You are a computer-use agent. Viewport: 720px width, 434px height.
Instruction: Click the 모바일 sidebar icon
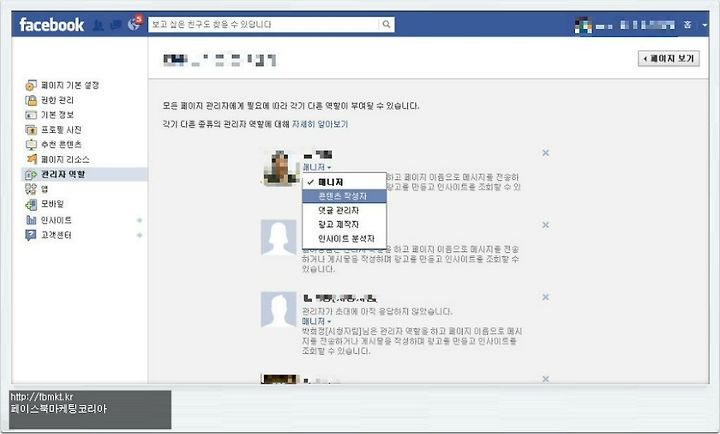click(x=31, y=204)
